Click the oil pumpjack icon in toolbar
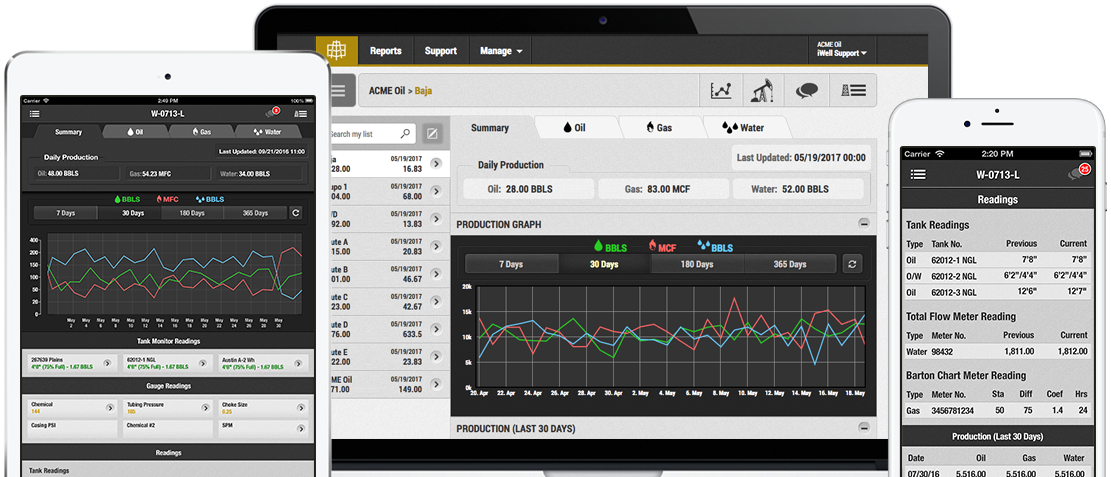Image resolution: width=1111 pixels, height=477 pixels. pyautogui.click(x=764, y=91)
